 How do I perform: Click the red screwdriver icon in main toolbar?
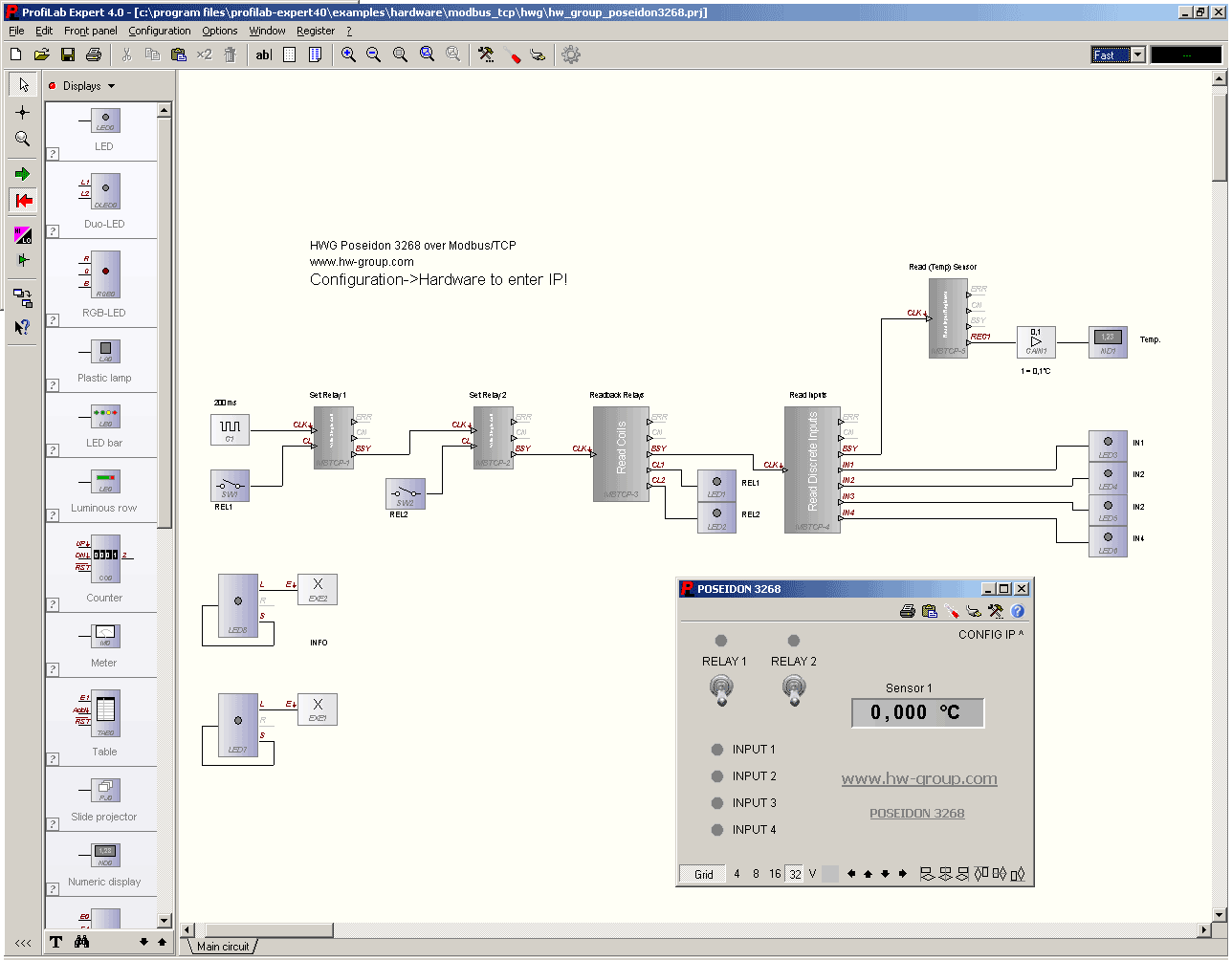click(513, 55)
